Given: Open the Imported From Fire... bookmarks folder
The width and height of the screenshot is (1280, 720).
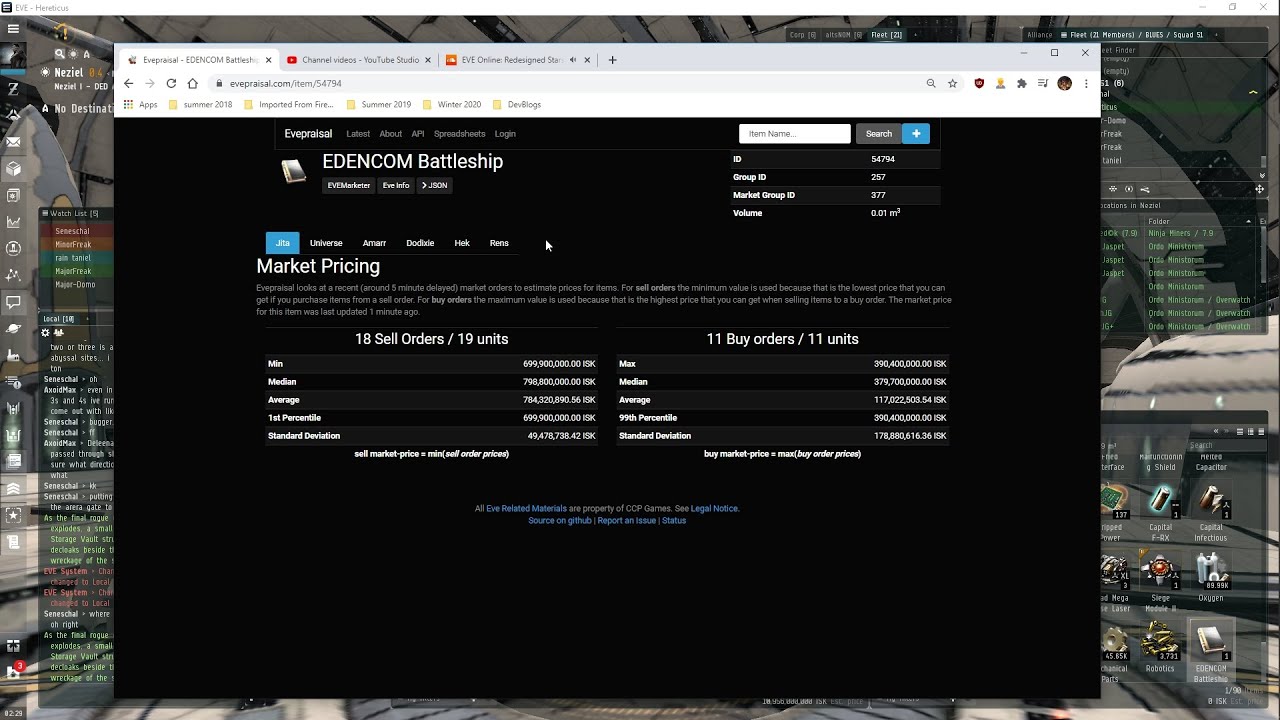Looking at the screenshot, I should point(288,105).
